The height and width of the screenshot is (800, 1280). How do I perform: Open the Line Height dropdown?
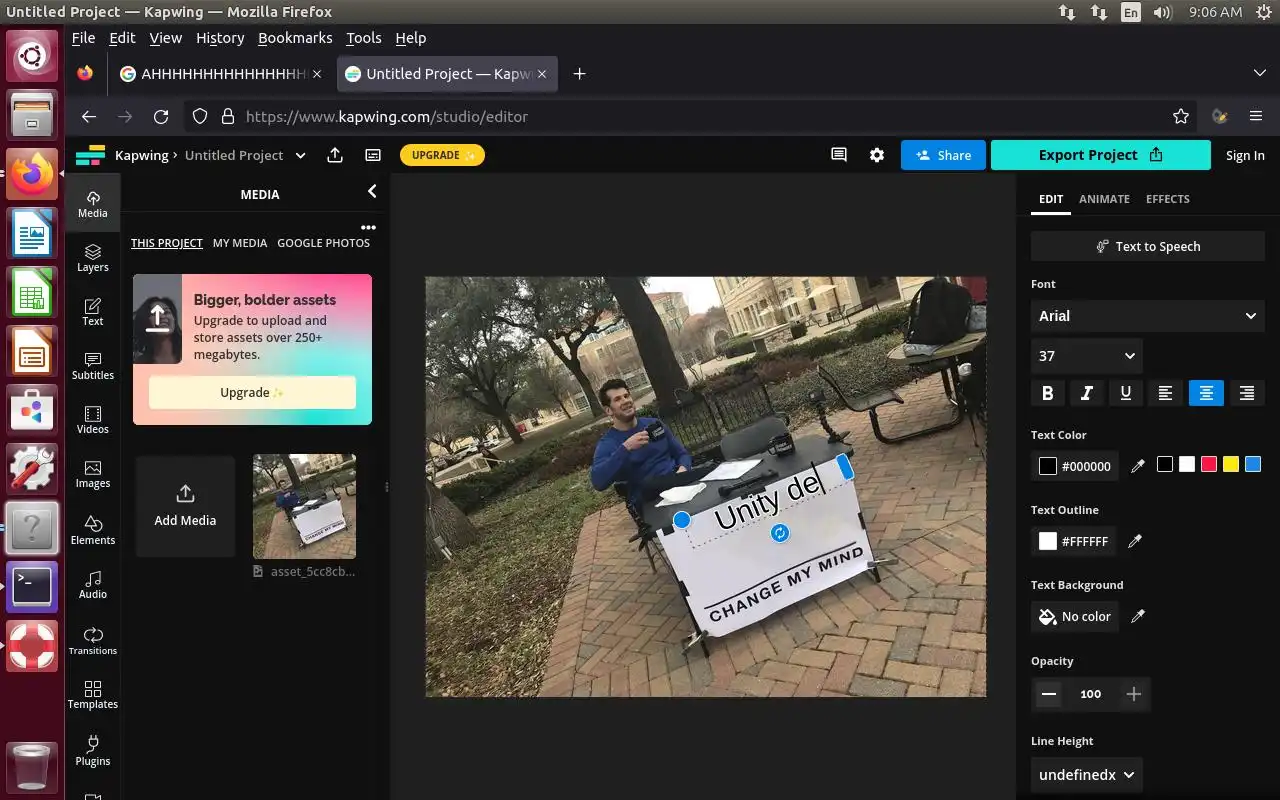click(x=1086, y=775)
